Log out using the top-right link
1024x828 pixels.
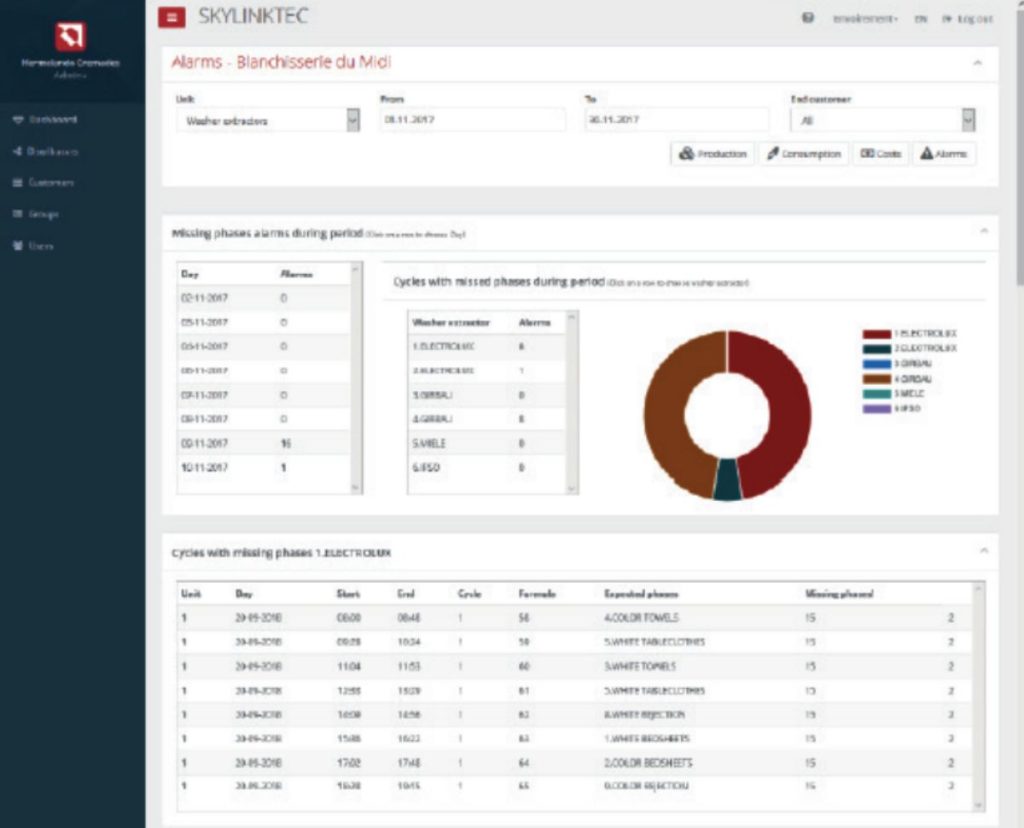966,19
